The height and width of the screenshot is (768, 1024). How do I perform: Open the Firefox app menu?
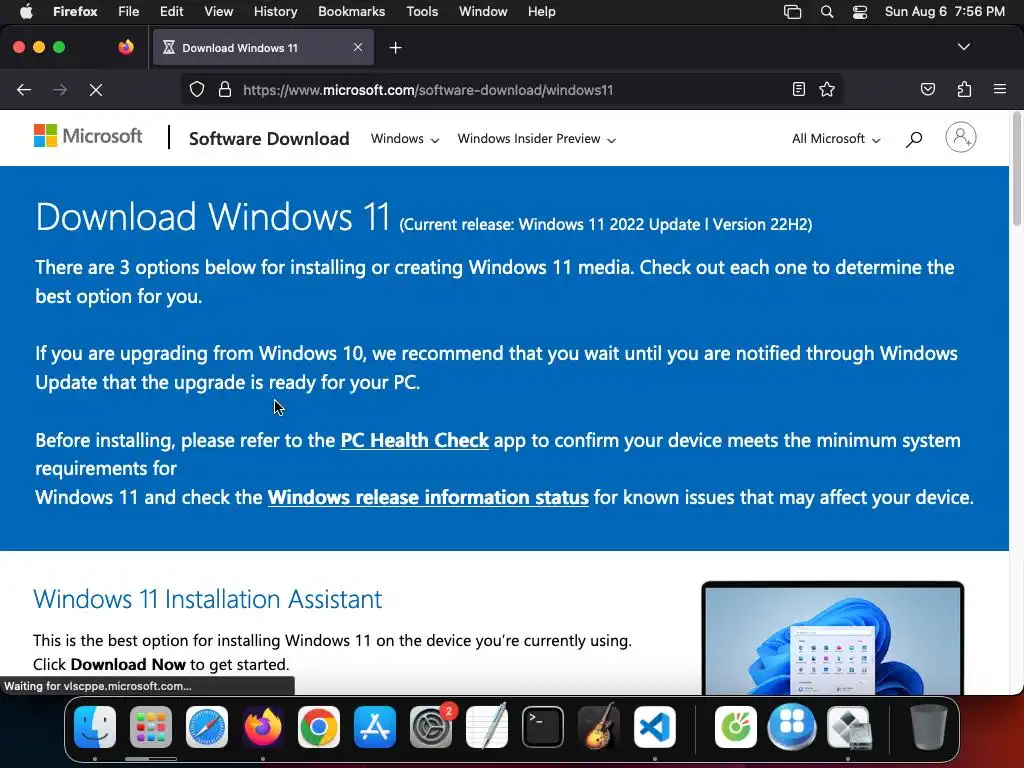pyautogui.click(x=75, y=12)
